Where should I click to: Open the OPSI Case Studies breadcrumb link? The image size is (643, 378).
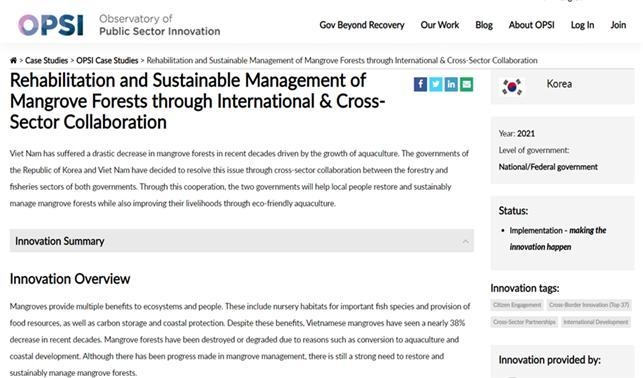pyautogui.click(x=107, y=60)
